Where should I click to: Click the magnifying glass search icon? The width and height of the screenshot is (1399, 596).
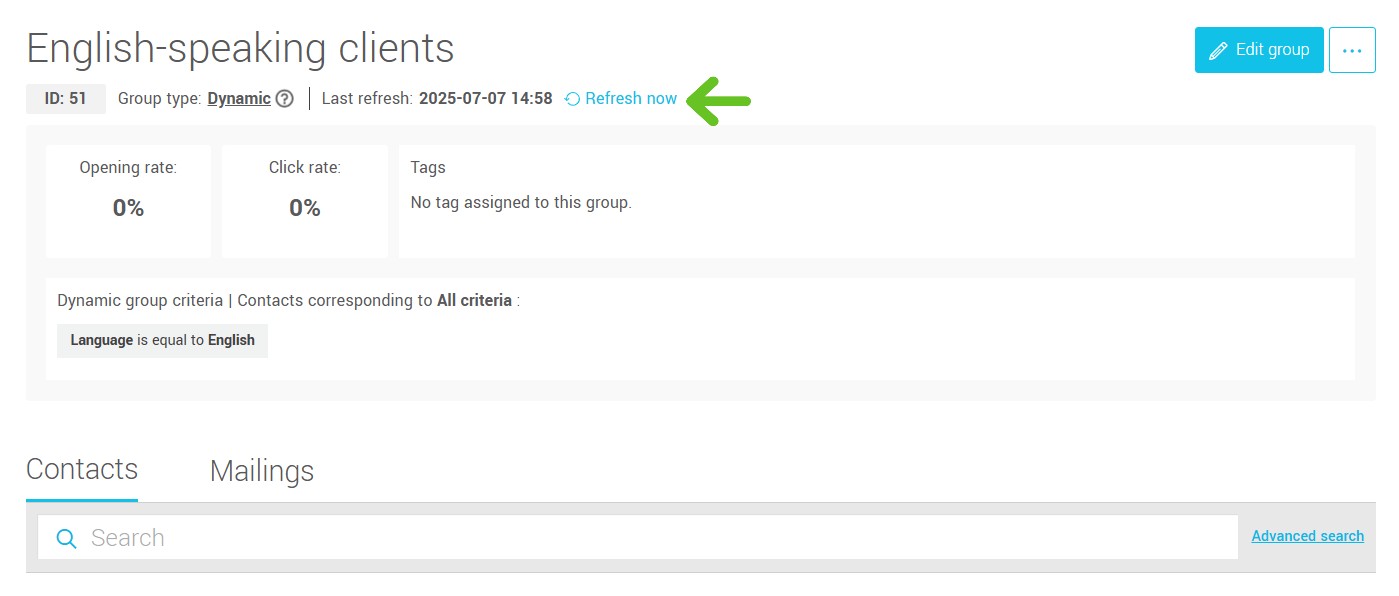click(x=67, y=539)
